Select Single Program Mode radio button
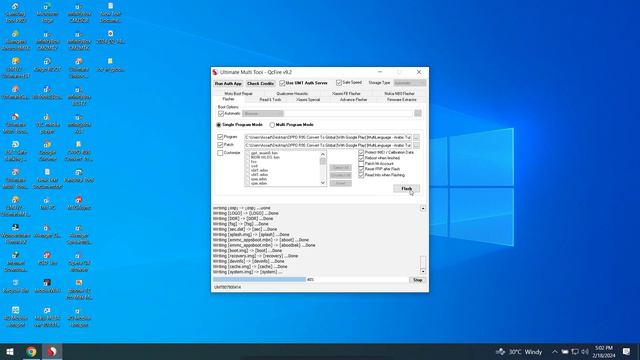 (219, 125)
